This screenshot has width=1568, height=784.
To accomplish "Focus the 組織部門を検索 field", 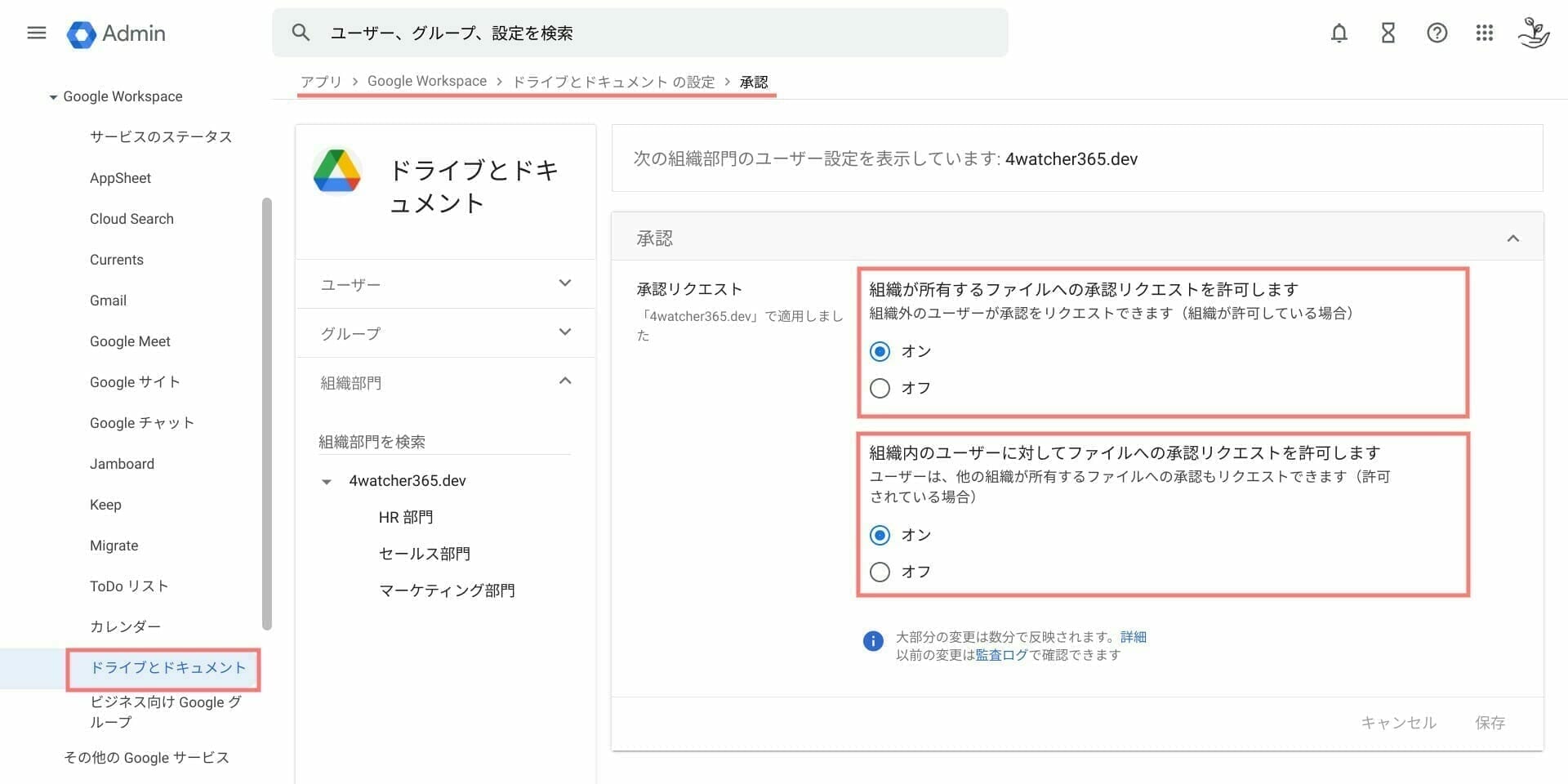I will coord(444,442).
